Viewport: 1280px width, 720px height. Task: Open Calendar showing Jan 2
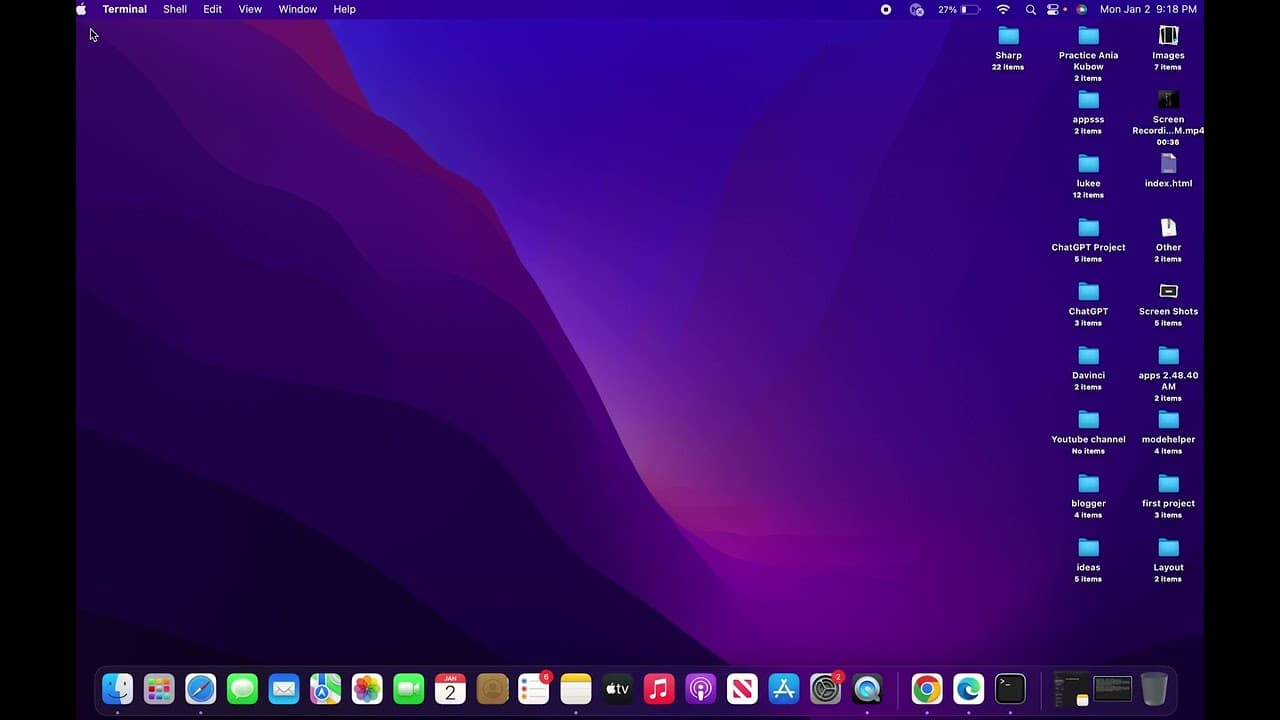point(450,689)
